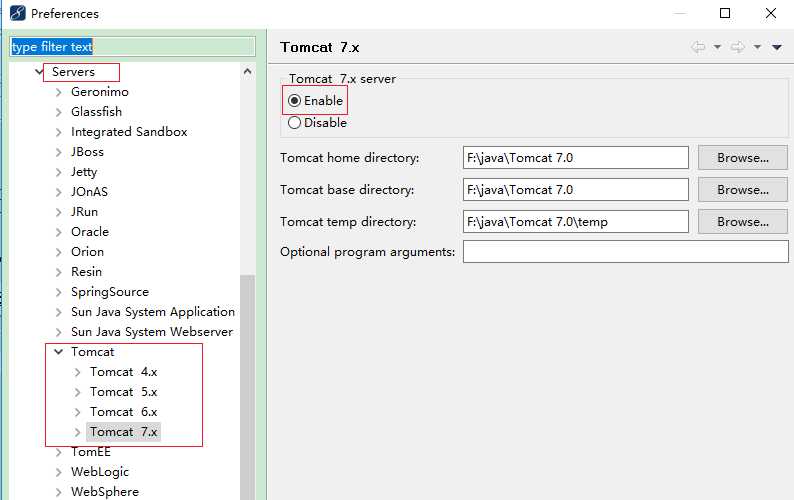Image resolution: width=794 pixels, height=500 pixels.
Task: Select WebLogic in the server list
Action: (x=100, y=472)
